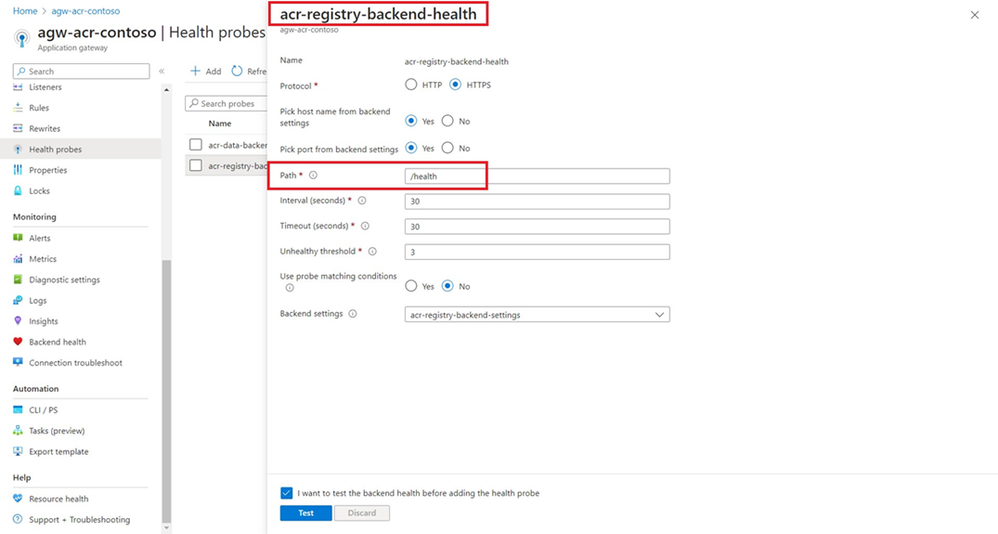Choose No for pick port from backend
This screenshot has width=998, height=534.
point(447,148)
